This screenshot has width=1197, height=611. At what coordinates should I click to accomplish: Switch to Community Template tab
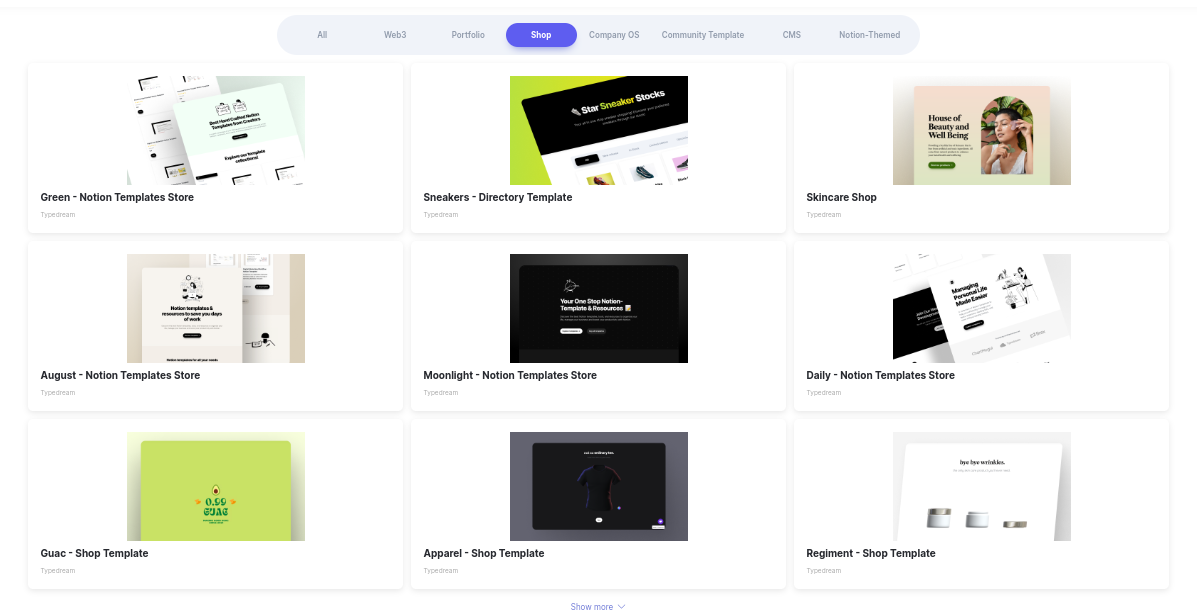[702, 35]
